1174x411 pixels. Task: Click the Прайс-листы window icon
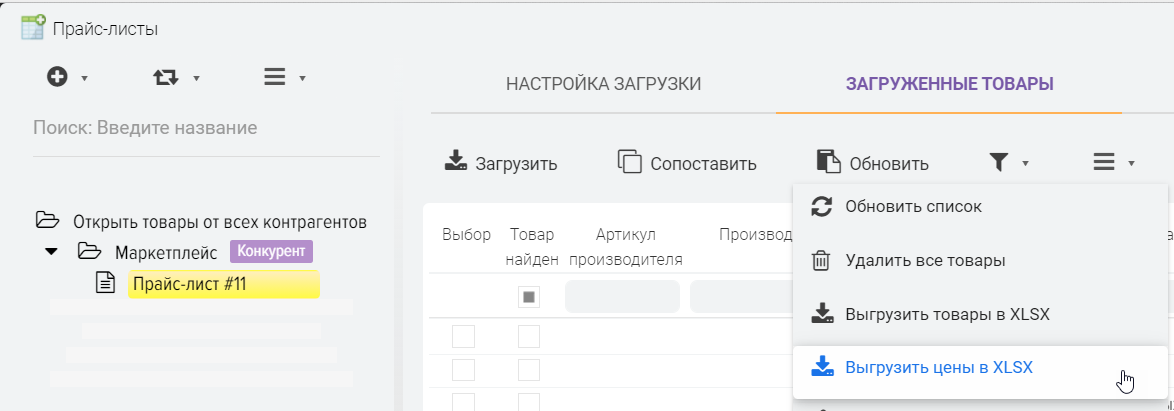click(x=32, y=28)
